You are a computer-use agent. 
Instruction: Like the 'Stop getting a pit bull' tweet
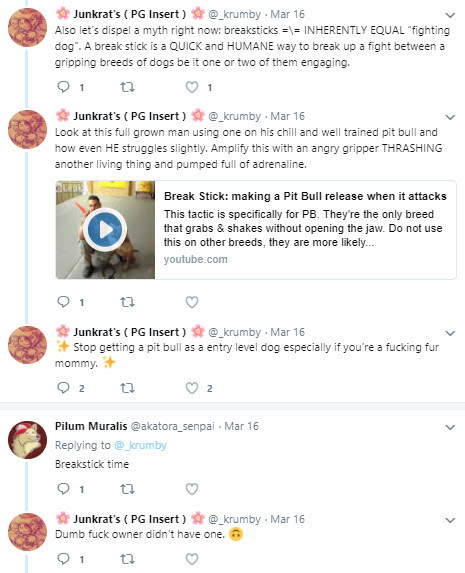192,388
